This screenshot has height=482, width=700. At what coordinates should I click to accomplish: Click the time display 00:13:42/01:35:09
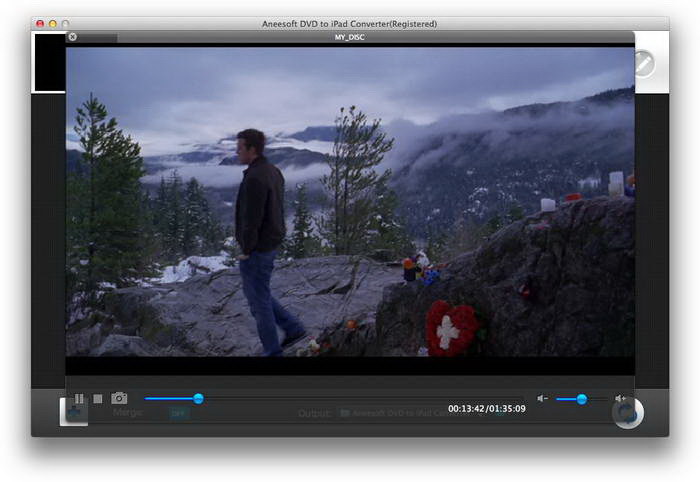[487, 408]
